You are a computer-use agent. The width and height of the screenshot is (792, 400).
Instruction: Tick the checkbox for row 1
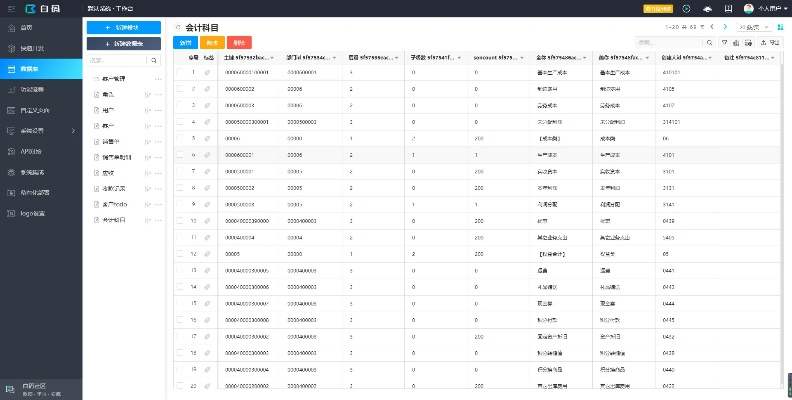pos(180,73)
